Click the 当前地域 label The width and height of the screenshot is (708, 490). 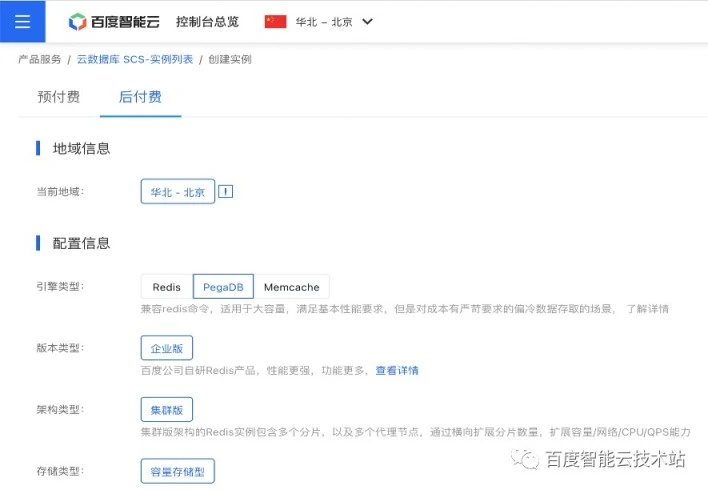pos(60,191)
